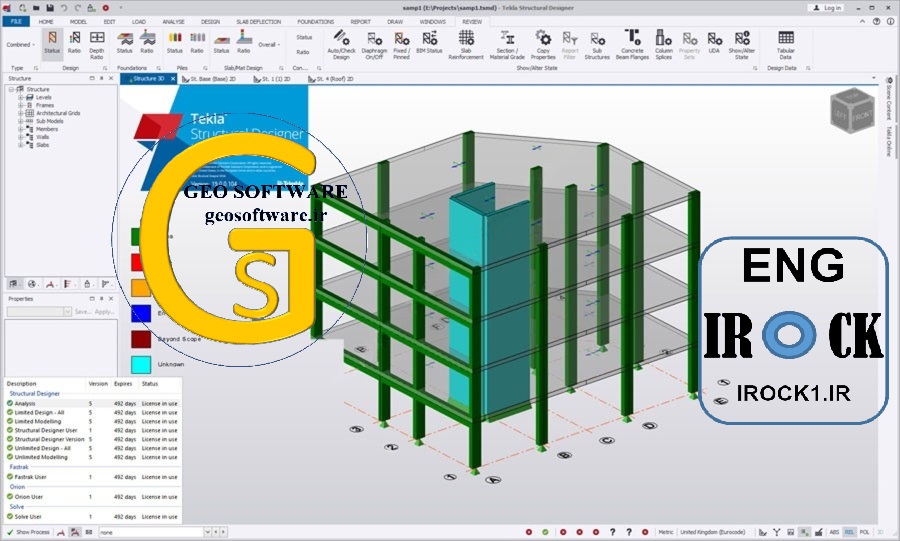Open UDA review tool

pos(714,44)
